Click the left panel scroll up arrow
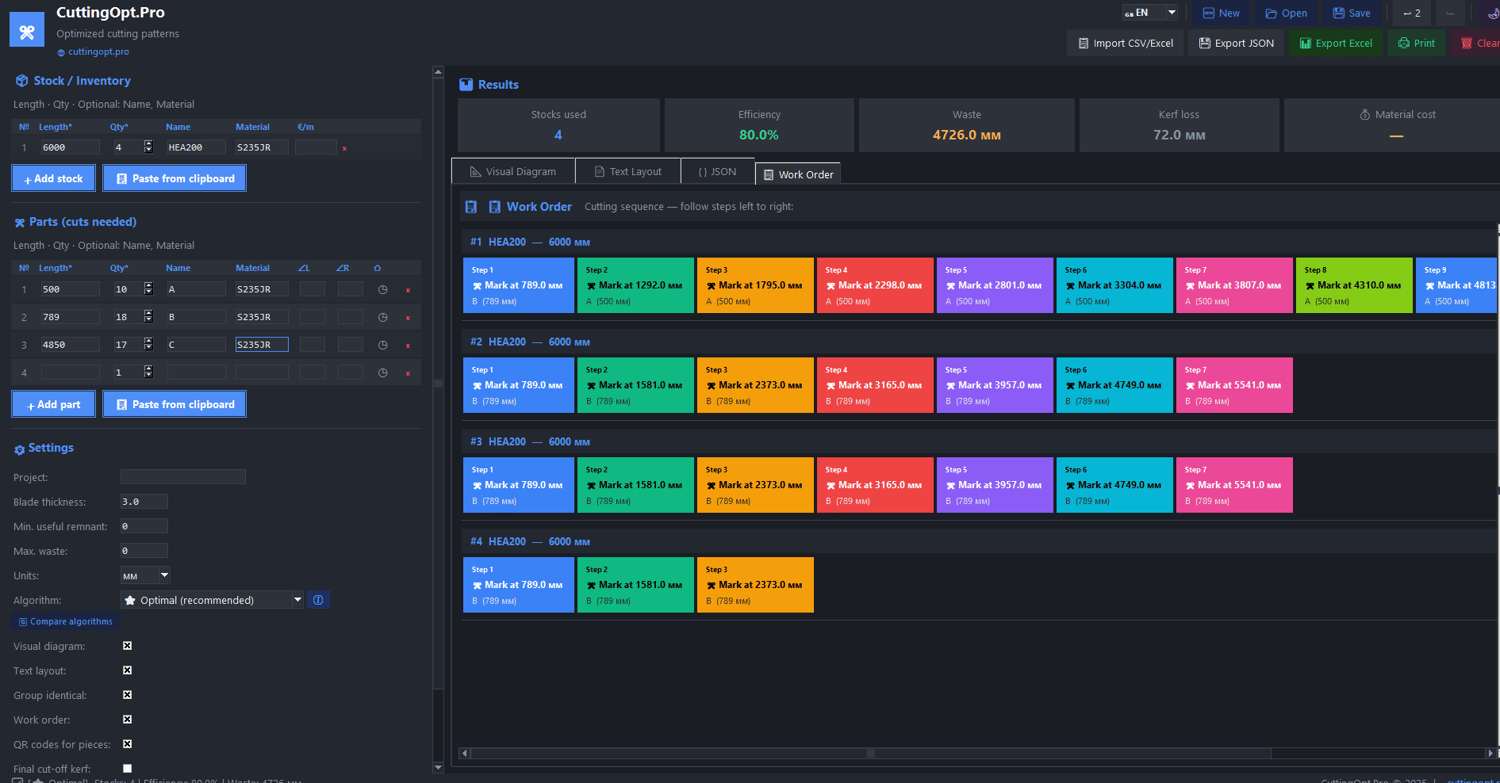Image resolution: width=1500 pixels, height=783 pixels. 438,72
